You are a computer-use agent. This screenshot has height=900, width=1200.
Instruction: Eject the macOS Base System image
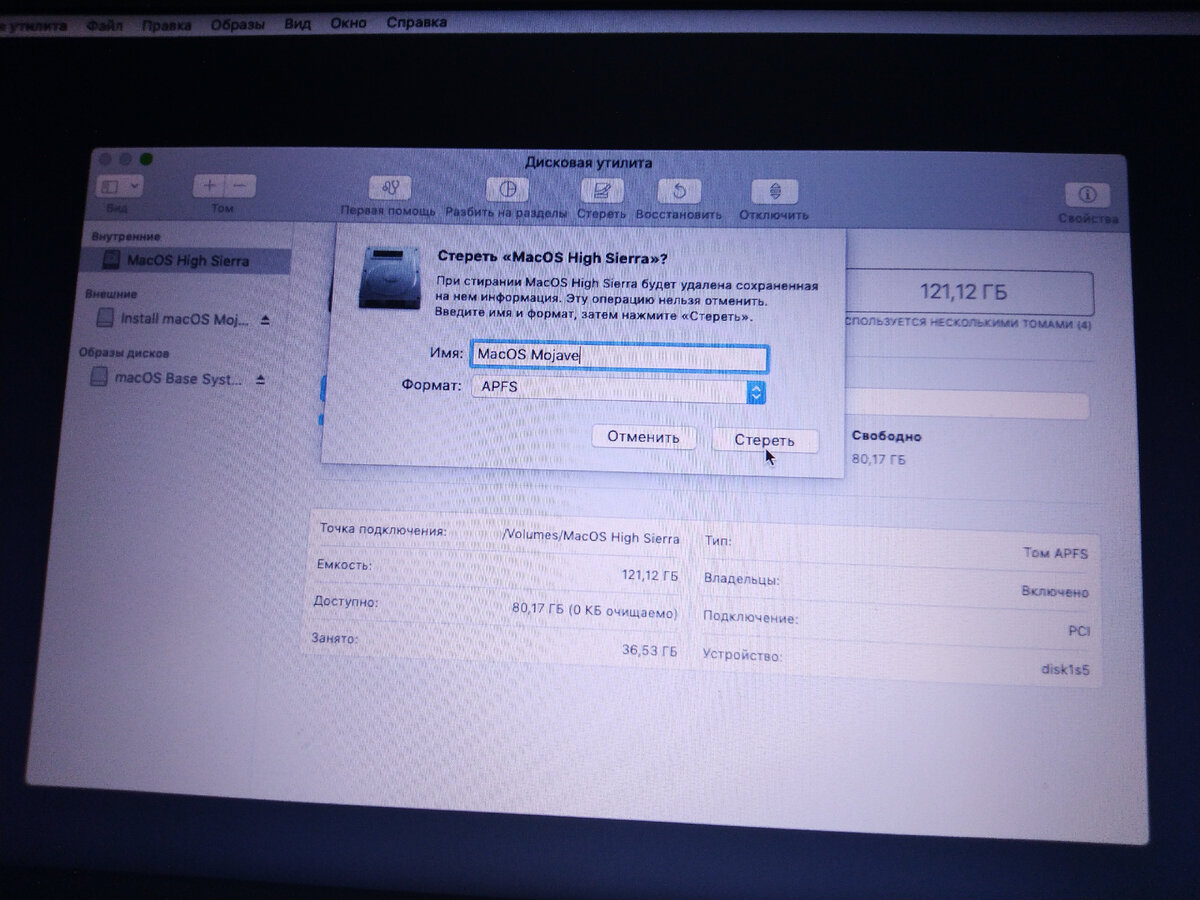click(x=261, y=379)
